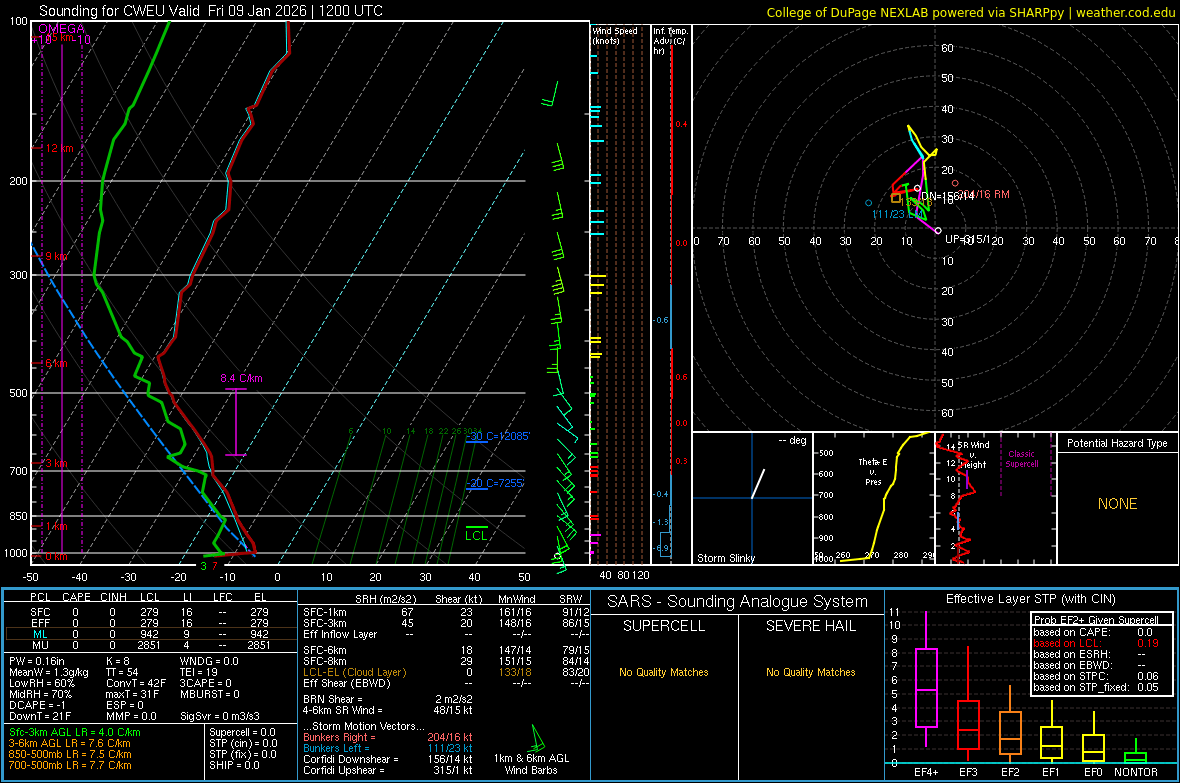
Task: Click the 850-500mb LR value
Action: [70, 754]
